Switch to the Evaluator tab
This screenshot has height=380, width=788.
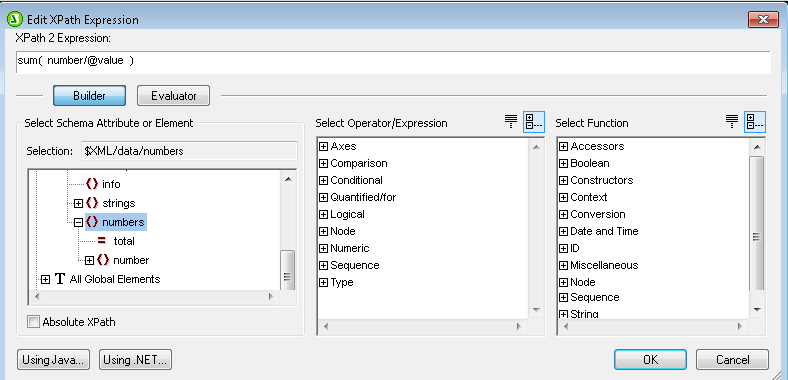click(173, 96)
